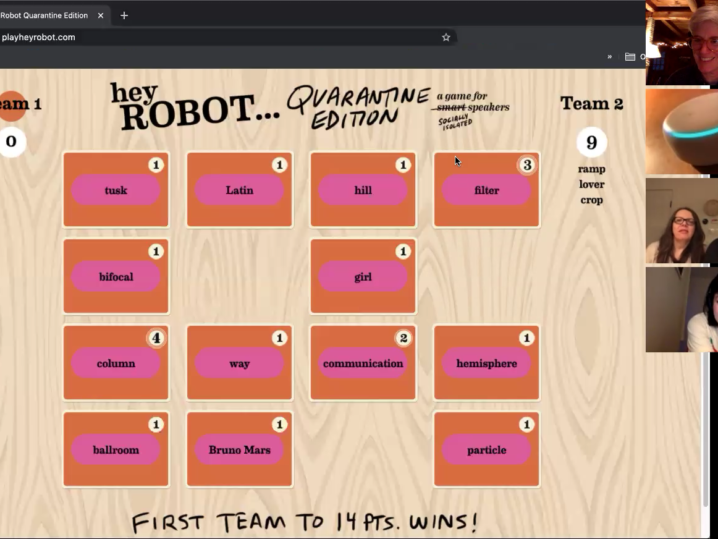
Task: Click the video thumbnail of woman with glasses
Action: click(681, 222)
